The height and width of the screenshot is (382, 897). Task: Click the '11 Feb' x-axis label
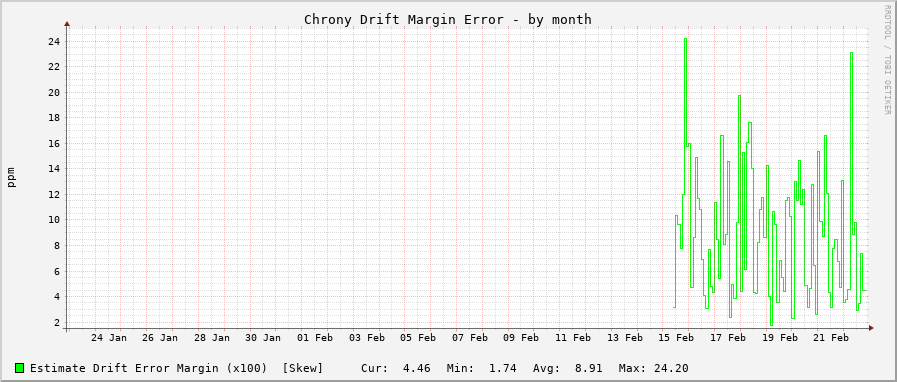pos(573,338)
